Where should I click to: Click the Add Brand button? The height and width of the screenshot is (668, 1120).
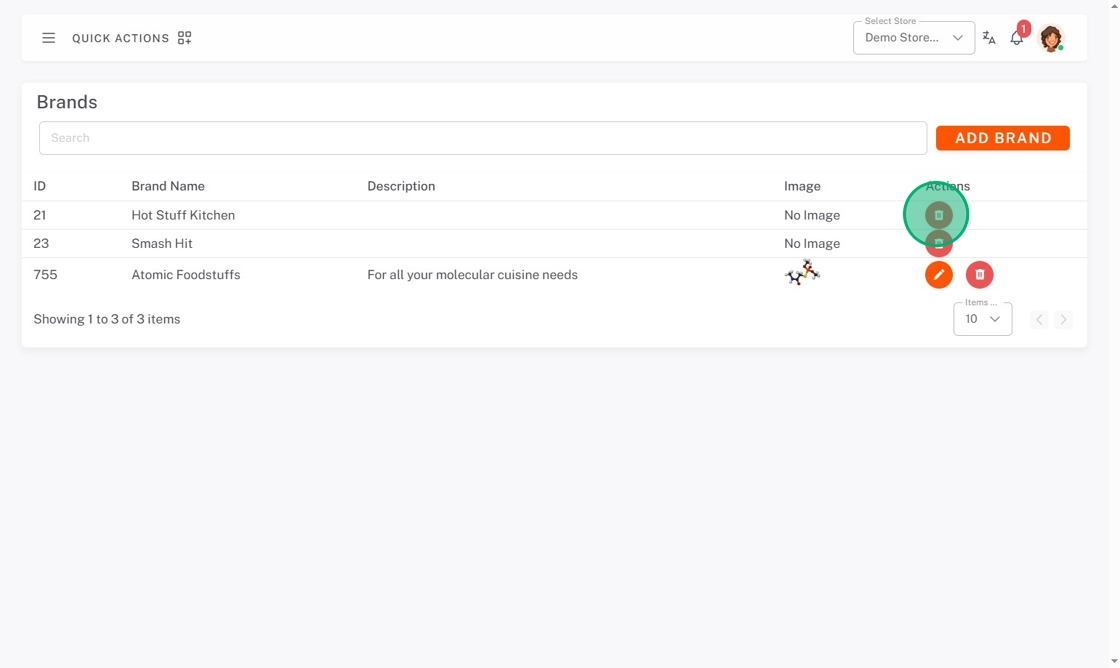point(1002,138)
